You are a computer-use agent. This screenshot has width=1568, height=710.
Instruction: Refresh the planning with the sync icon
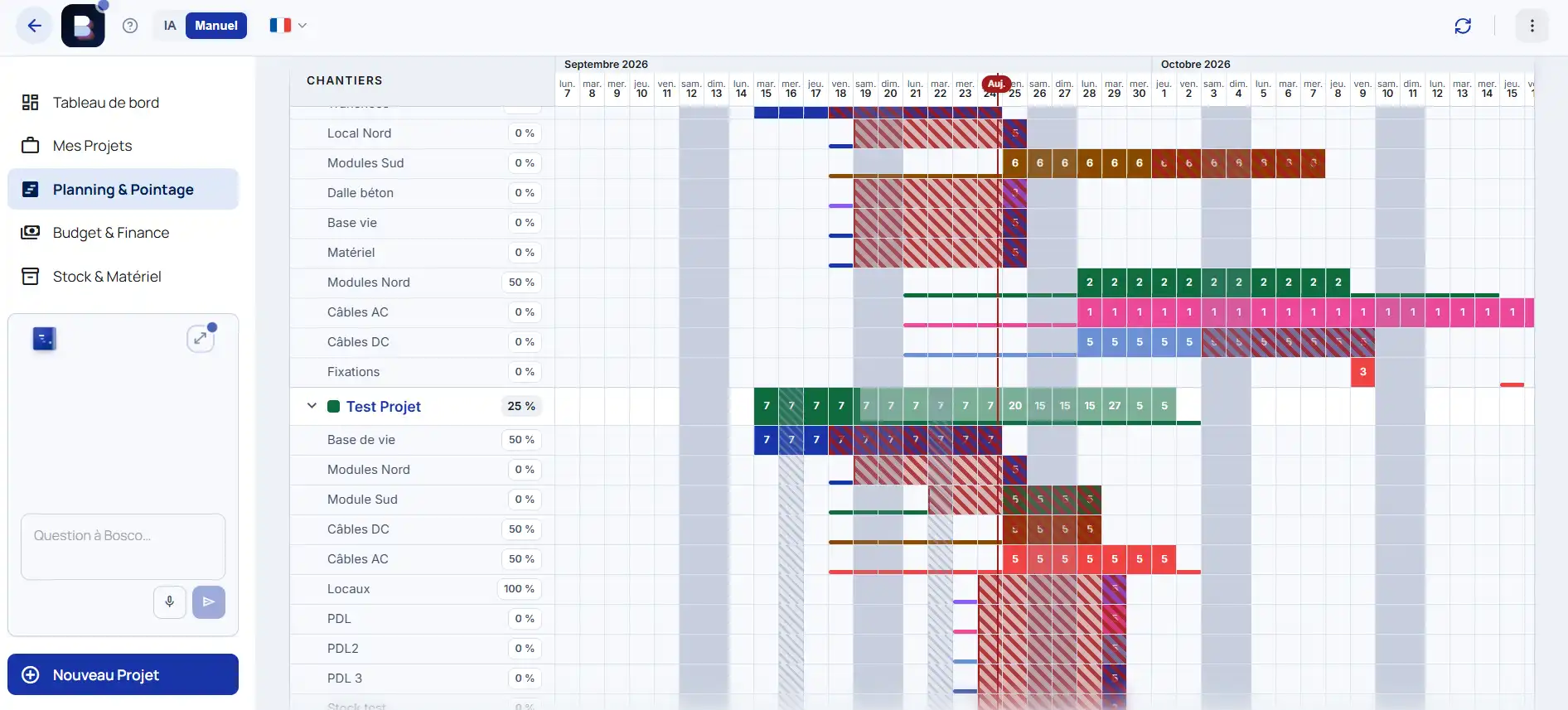click(x=1463, y=26)
